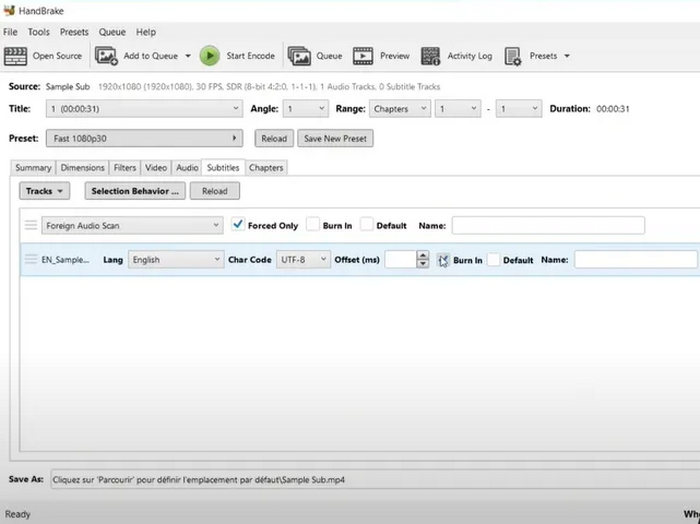Switch to the Dimensions tab
Image resolution: width=700 pixels, height=524 pixels.
(x=82, y=168)
